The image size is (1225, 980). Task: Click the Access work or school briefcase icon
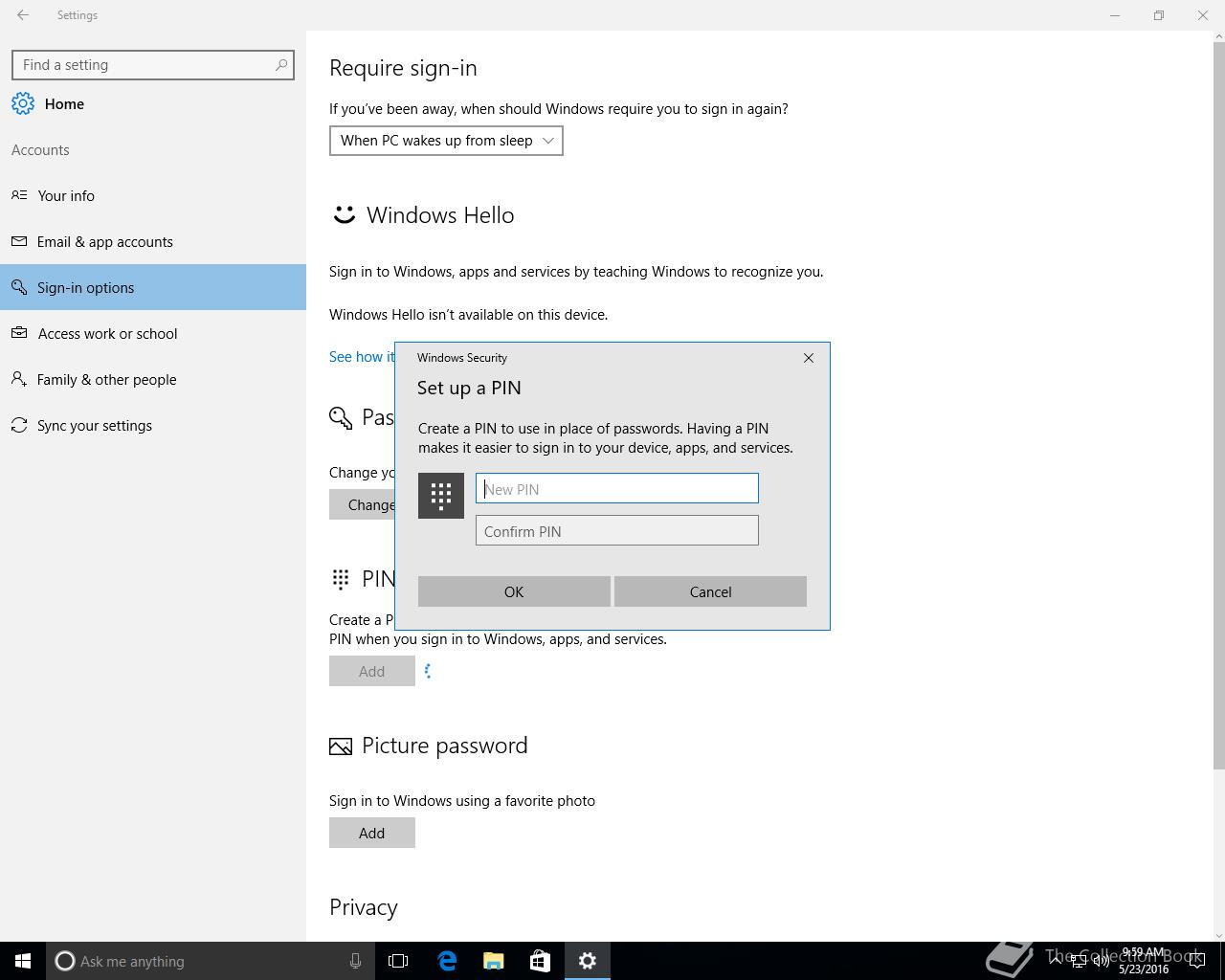(19, 333)
